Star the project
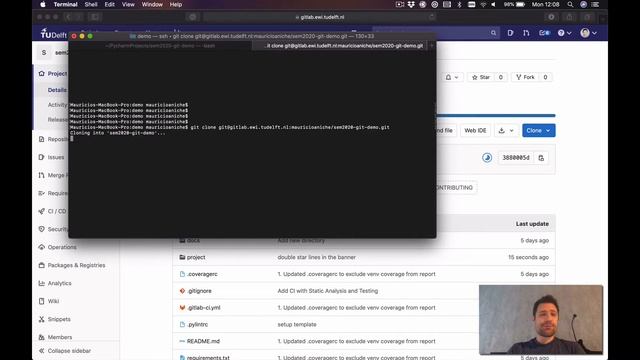 tap(480, 77)
